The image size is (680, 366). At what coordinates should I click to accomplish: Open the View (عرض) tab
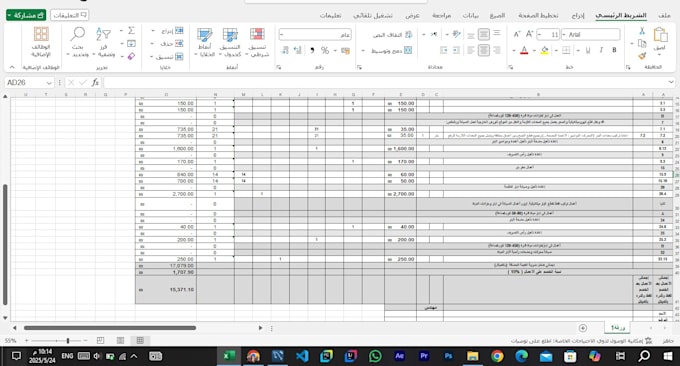click(412, 15)
